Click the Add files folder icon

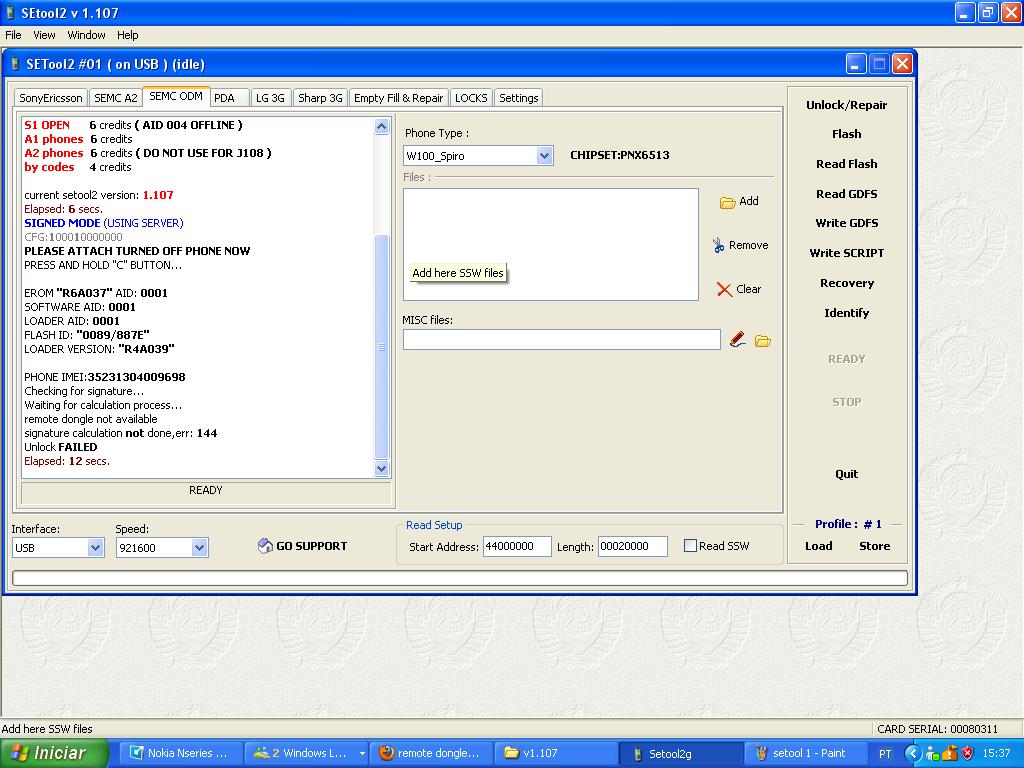click(x=727, y=202)
